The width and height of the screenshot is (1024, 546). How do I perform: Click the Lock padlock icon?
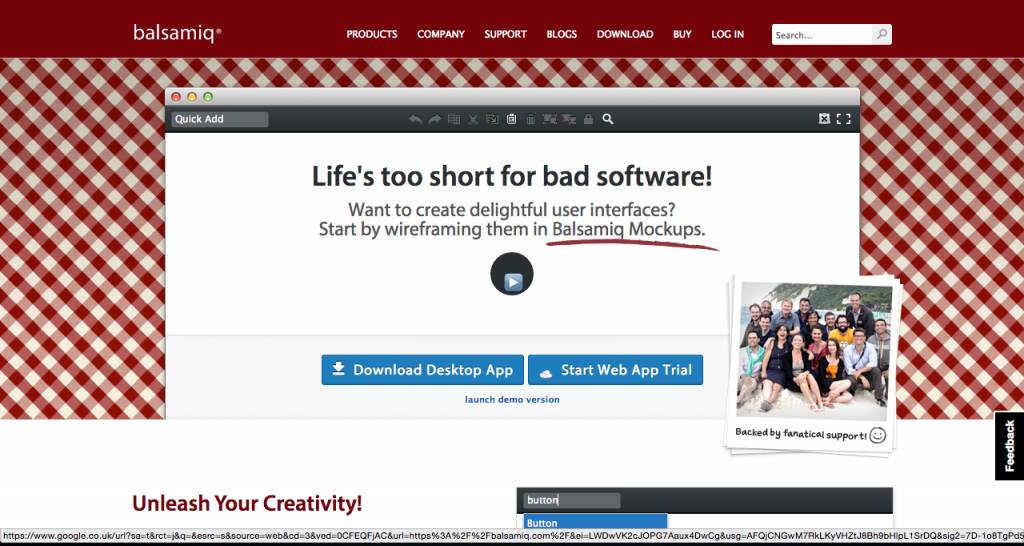click(x=588, y=119)
